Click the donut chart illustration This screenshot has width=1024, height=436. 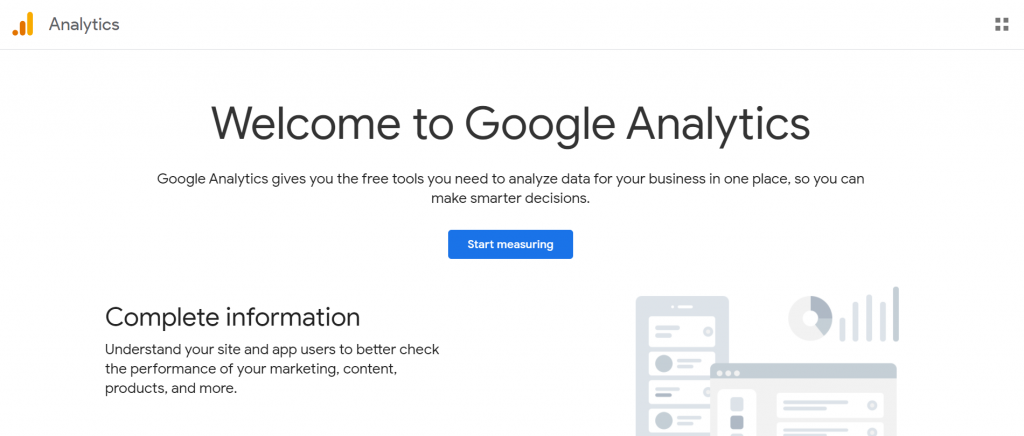810,318
